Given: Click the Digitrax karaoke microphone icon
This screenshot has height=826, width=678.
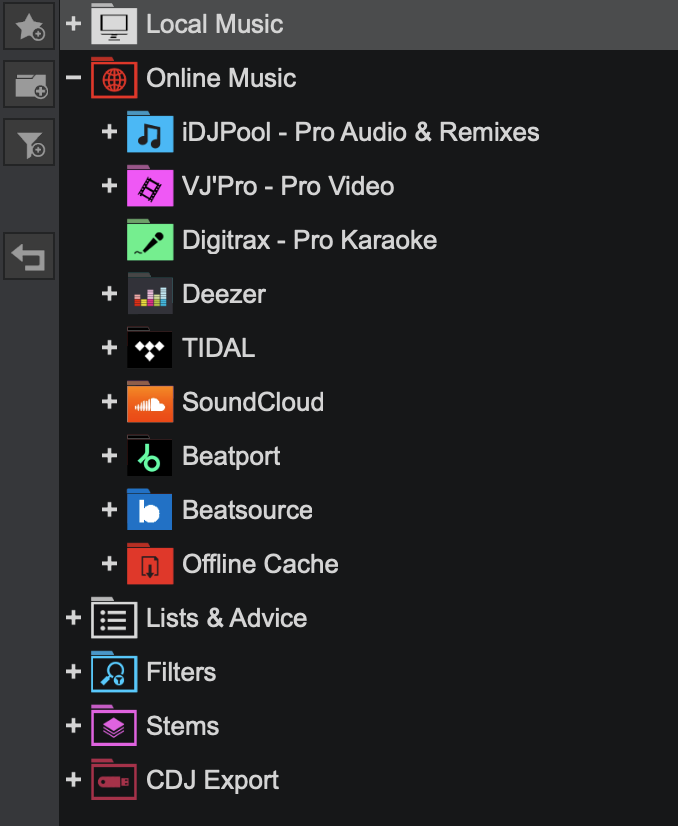Looking at the screenshot, I should tap(150, 241).
